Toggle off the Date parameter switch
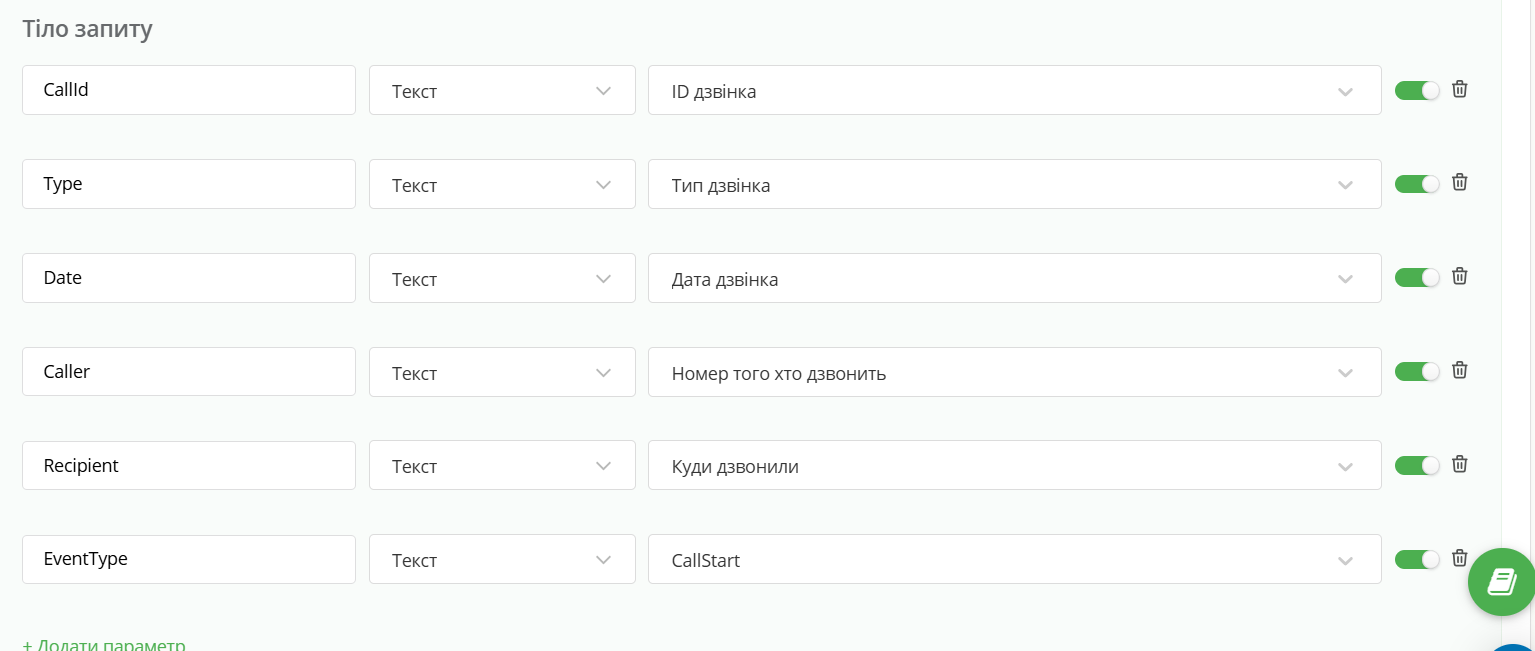 click(1416, 278)
